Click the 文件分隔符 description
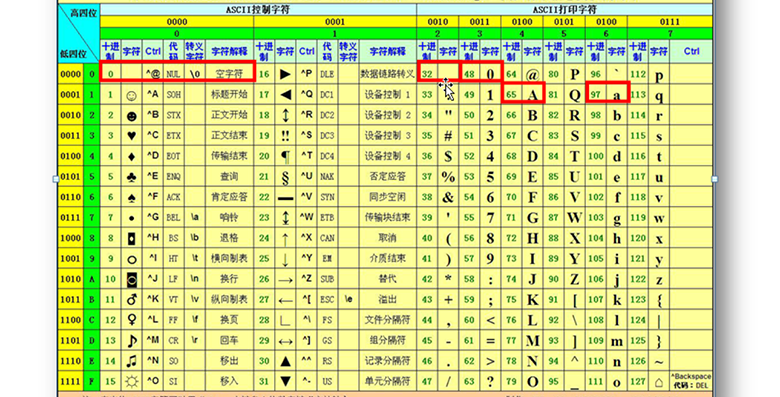Viewport: 780px width, 397px height. click(x=388, y=320)
